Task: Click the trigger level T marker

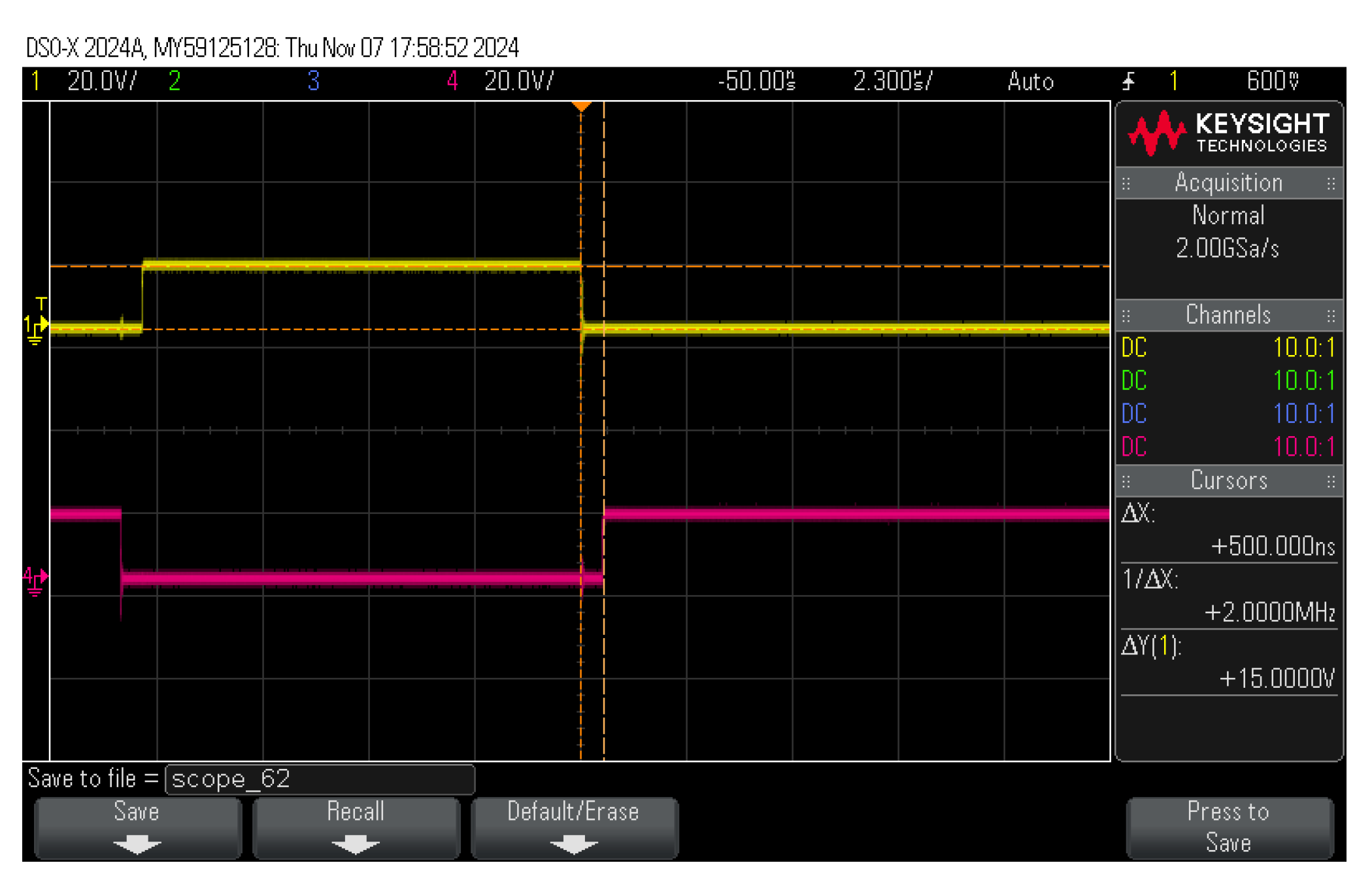Action: coord(41,303)
